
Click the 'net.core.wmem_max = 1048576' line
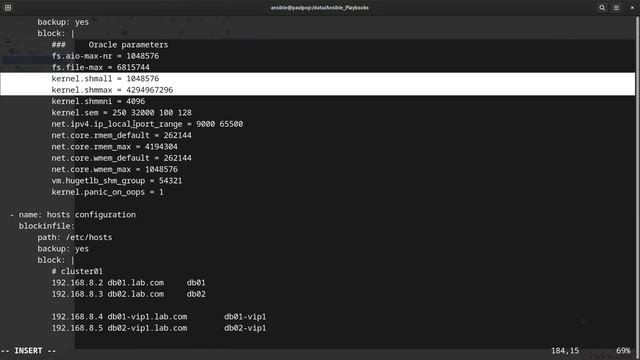click(x=114, y=169)
